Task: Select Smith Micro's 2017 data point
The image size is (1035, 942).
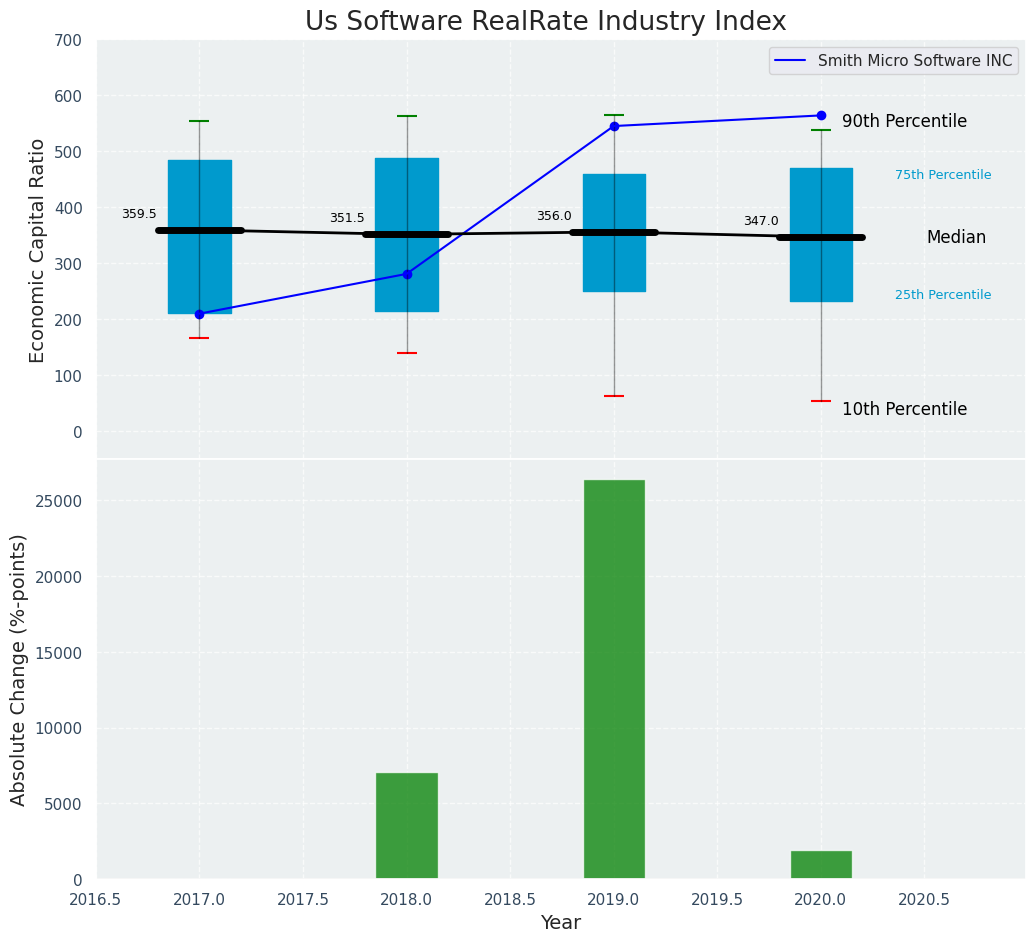Action: click(199, 314)
